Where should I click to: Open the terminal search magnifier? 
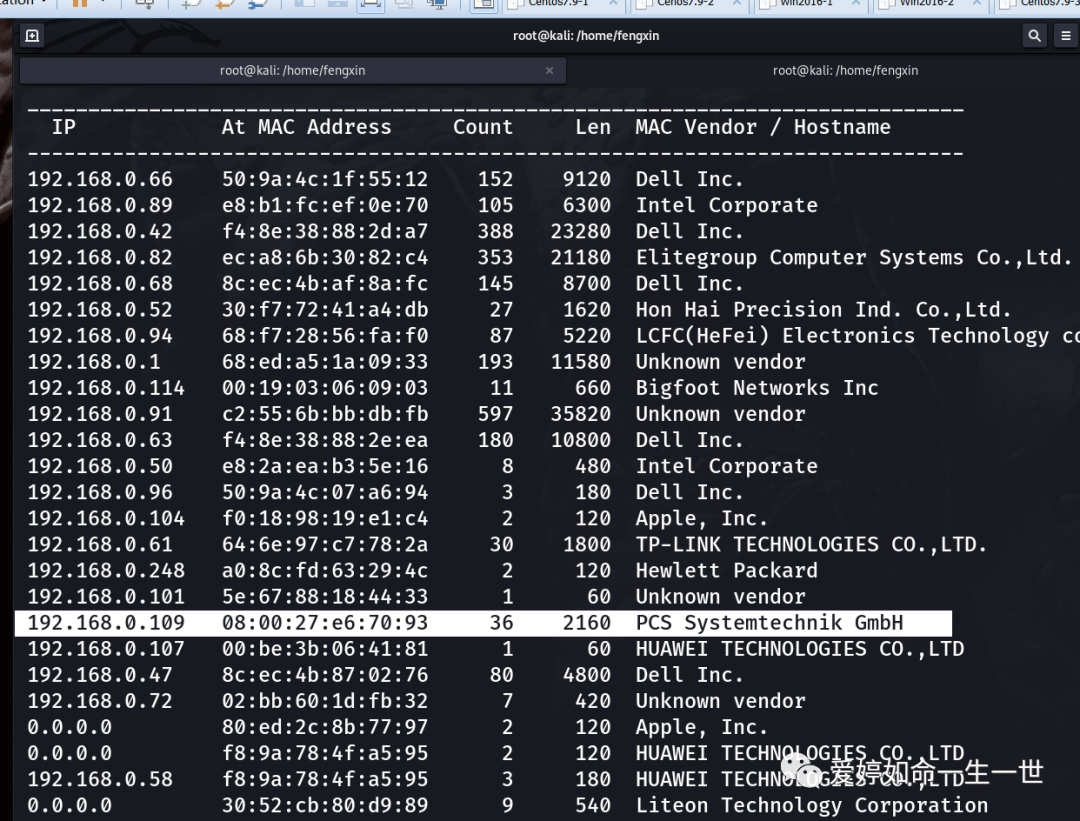1034,36
